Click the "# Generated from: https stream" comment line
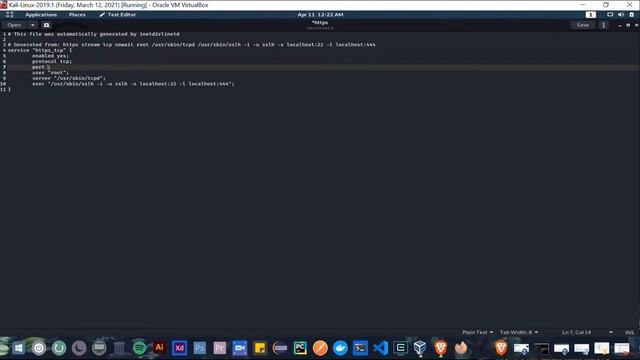 click(191, 44)
